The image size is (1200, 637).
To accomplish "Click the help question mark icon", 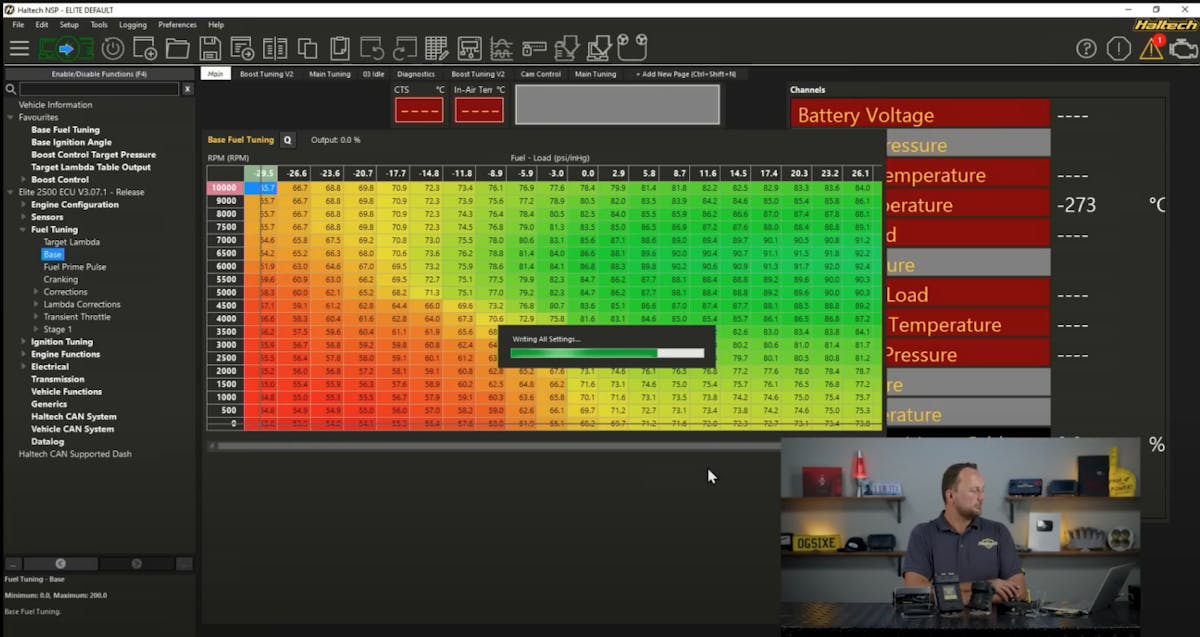I will point(1087,48).
